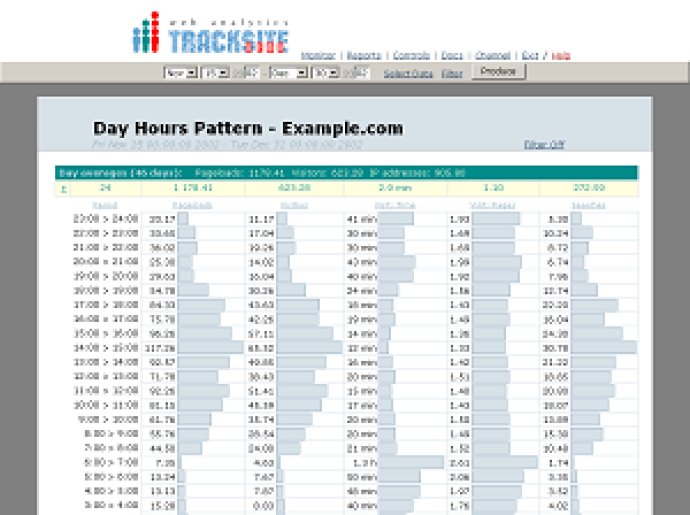Click the pageloads bar in the 14:00 > 15:00 row
This screenshot has width=690, height=515.
coord(210,348)
